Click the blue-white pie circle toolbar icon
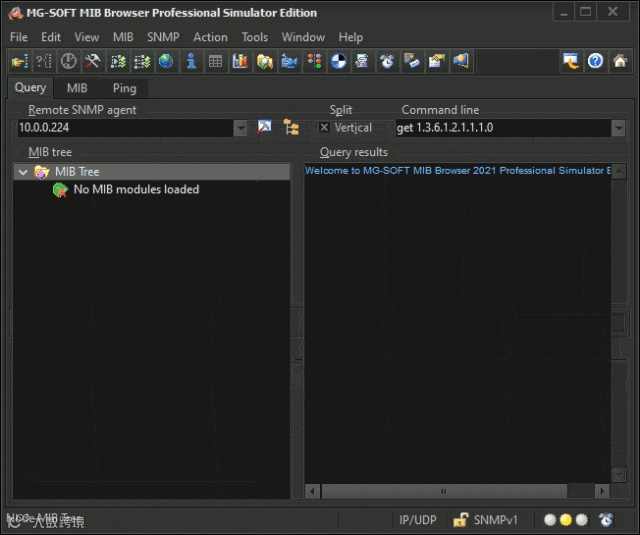The image size is (640, 535). pyautogui.click(x=338, y=61)
